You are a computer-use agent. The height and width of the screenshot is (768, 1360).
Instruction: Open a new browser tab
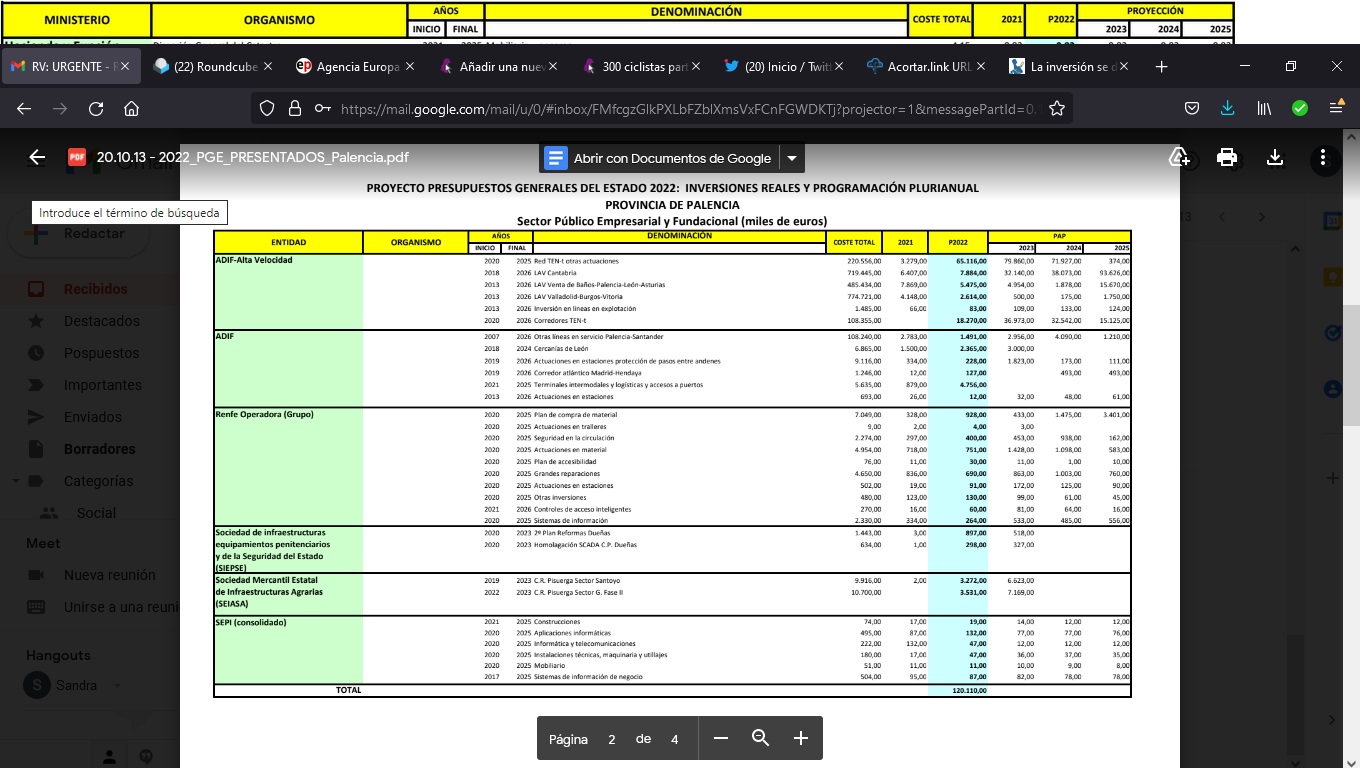[1161, 67]
